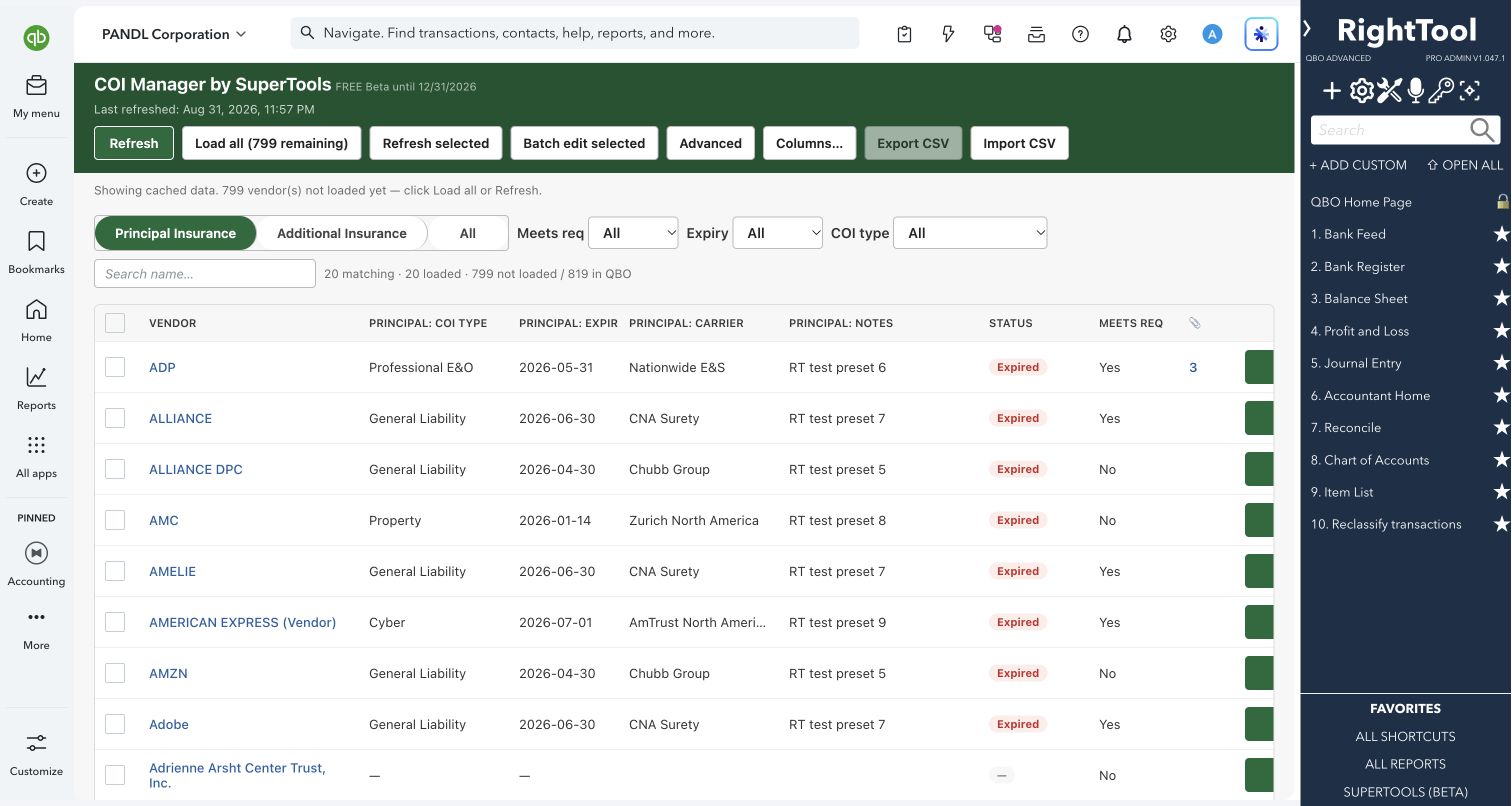
Task: Check the box for ALLIANCE DPC row
Action: [x=115, y=469]
